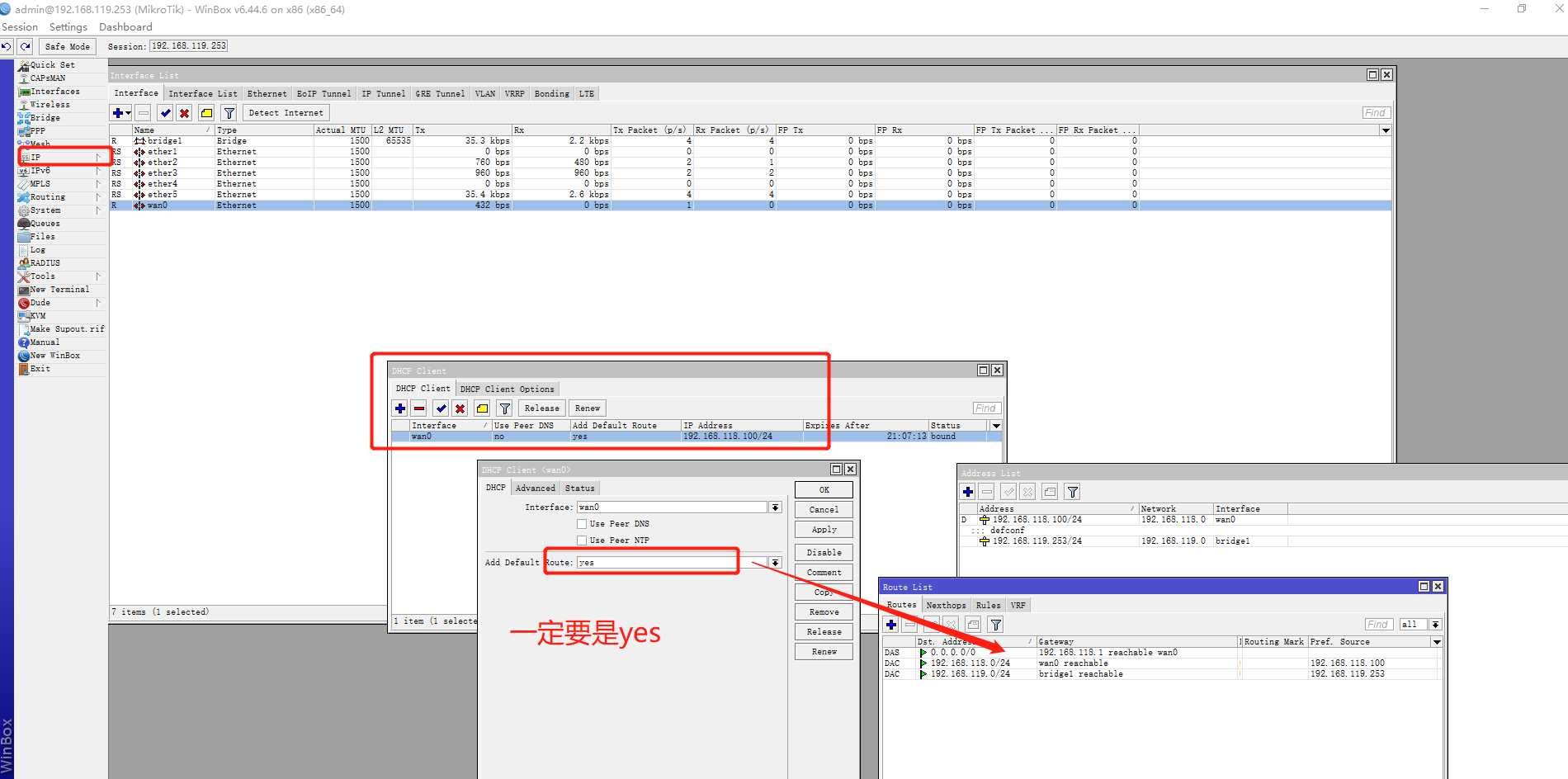Open the column selector dropdown in Interface List table

point(1386,130)
